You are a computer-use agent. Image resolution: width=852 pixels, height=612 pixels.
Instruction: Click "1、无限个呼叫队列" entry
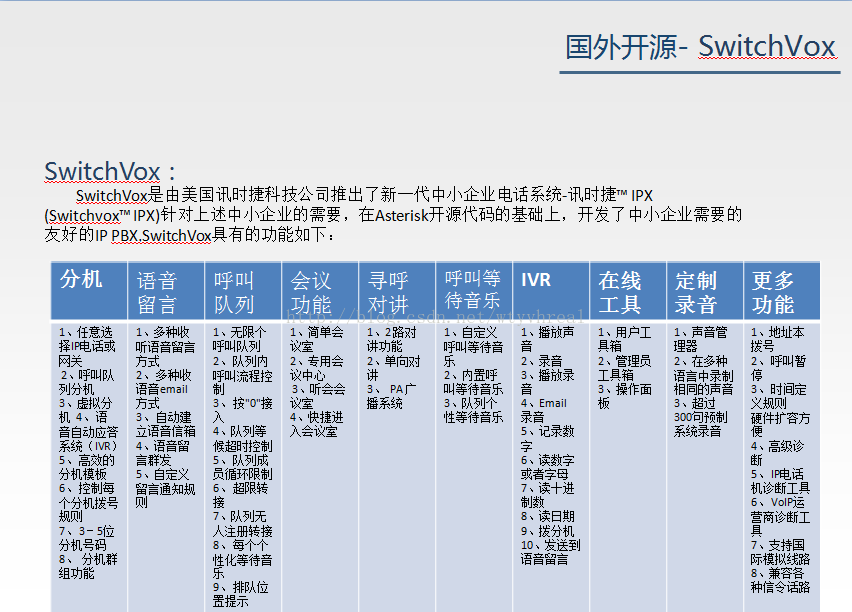tap(239, 339)
